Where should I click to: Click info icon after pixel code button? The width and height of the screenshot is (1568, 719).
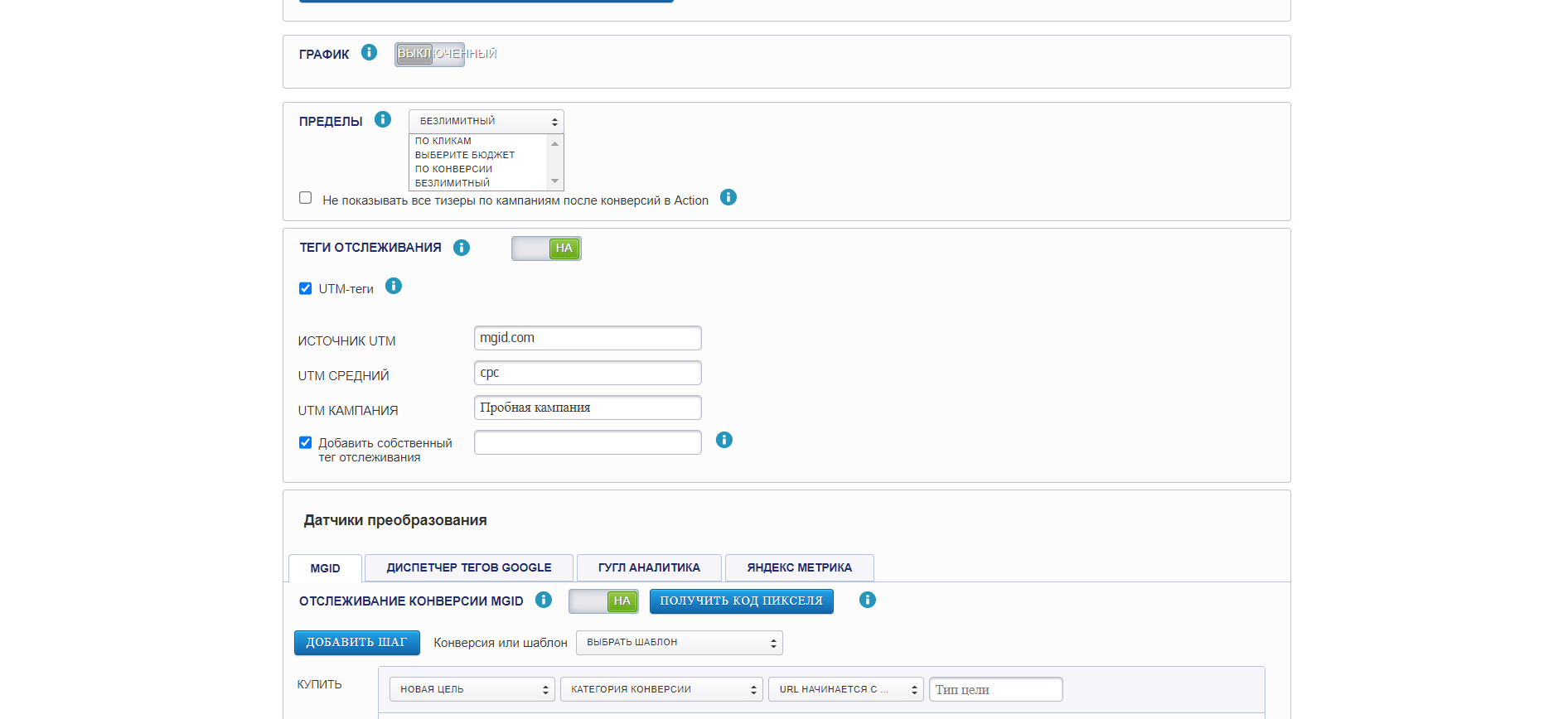867,601
